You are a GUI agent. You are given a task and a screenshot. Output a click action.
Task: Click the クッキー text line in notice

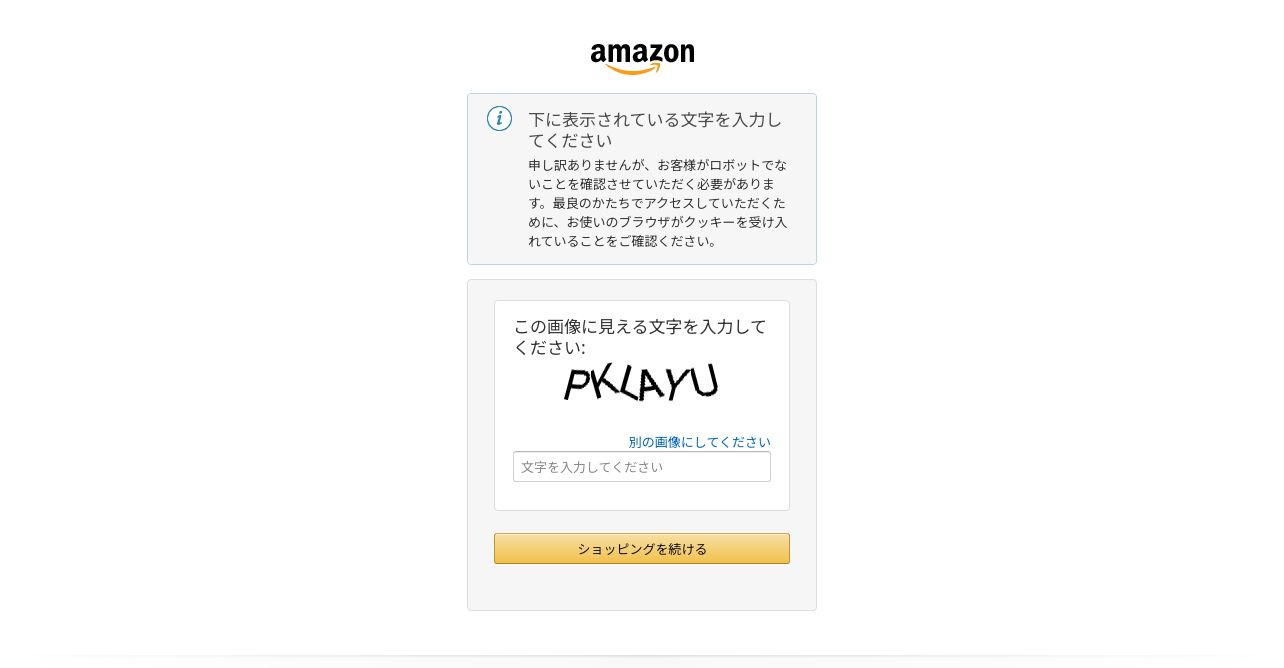658,222
